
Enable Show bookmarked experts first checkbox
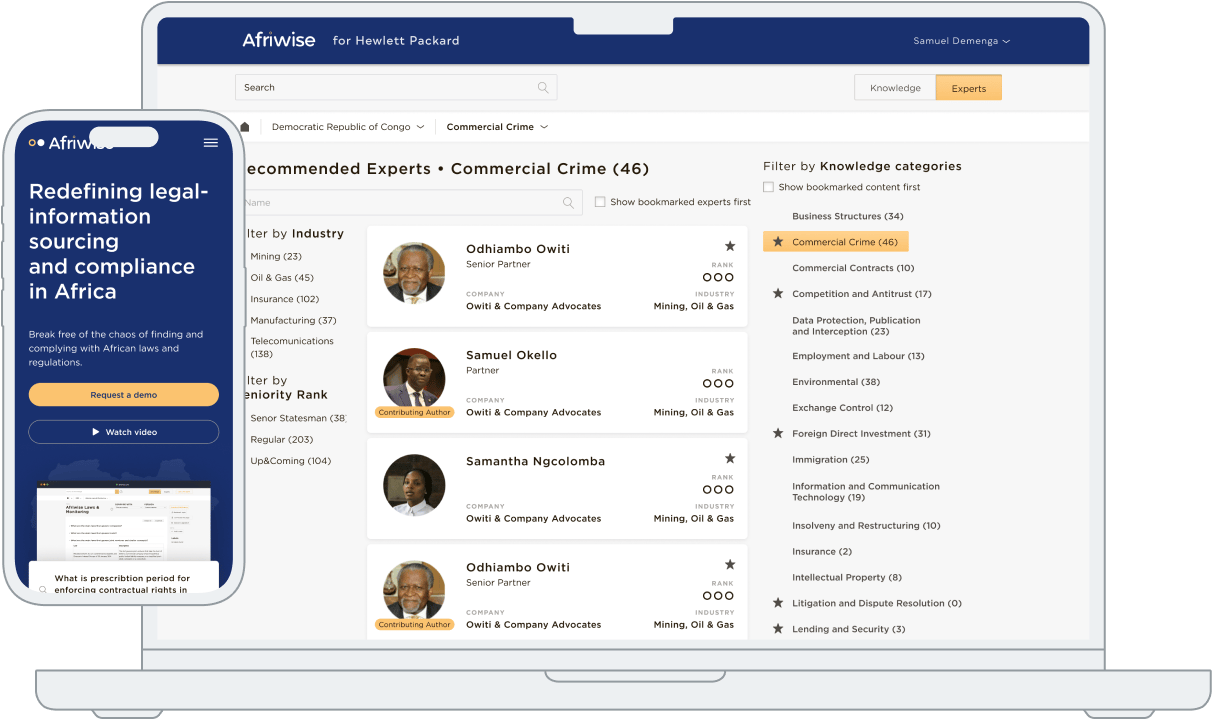click(x=600, y=202)
